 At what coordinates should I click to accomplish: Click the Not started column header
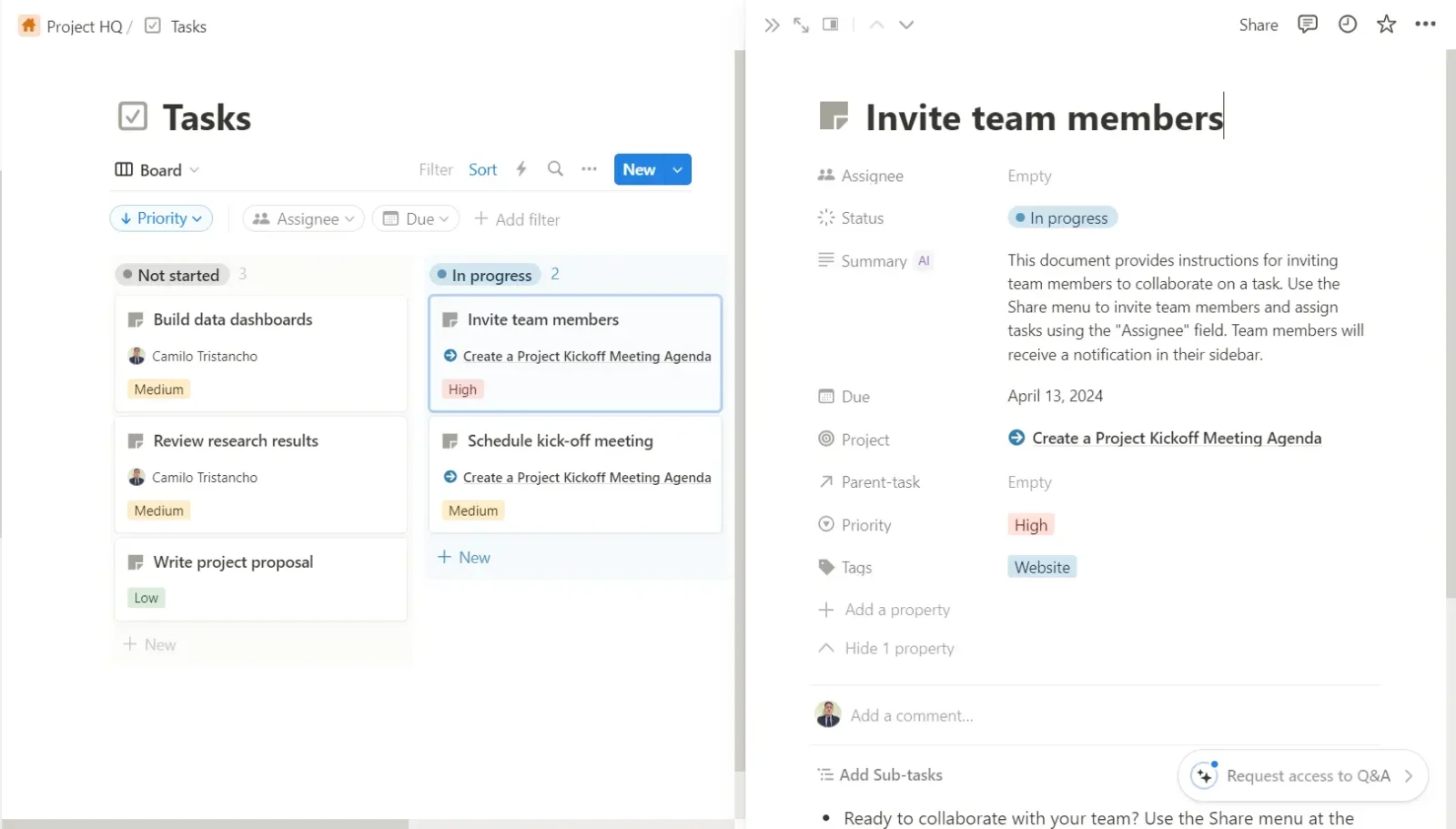172,275
